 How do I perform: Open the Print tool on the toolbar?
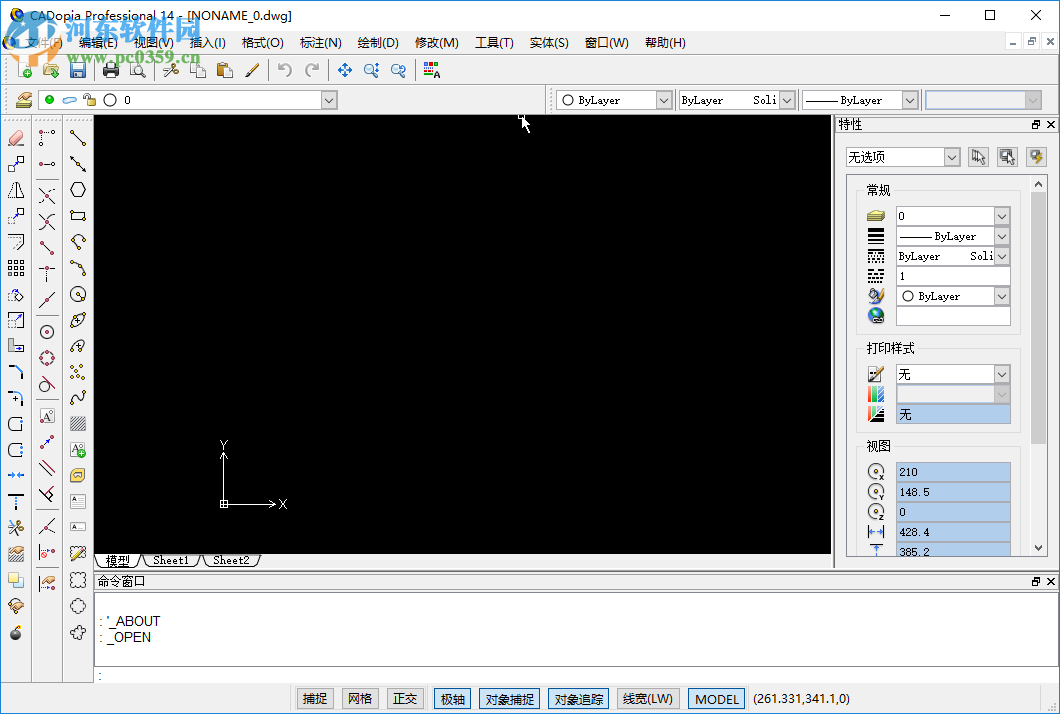(111, 70)
